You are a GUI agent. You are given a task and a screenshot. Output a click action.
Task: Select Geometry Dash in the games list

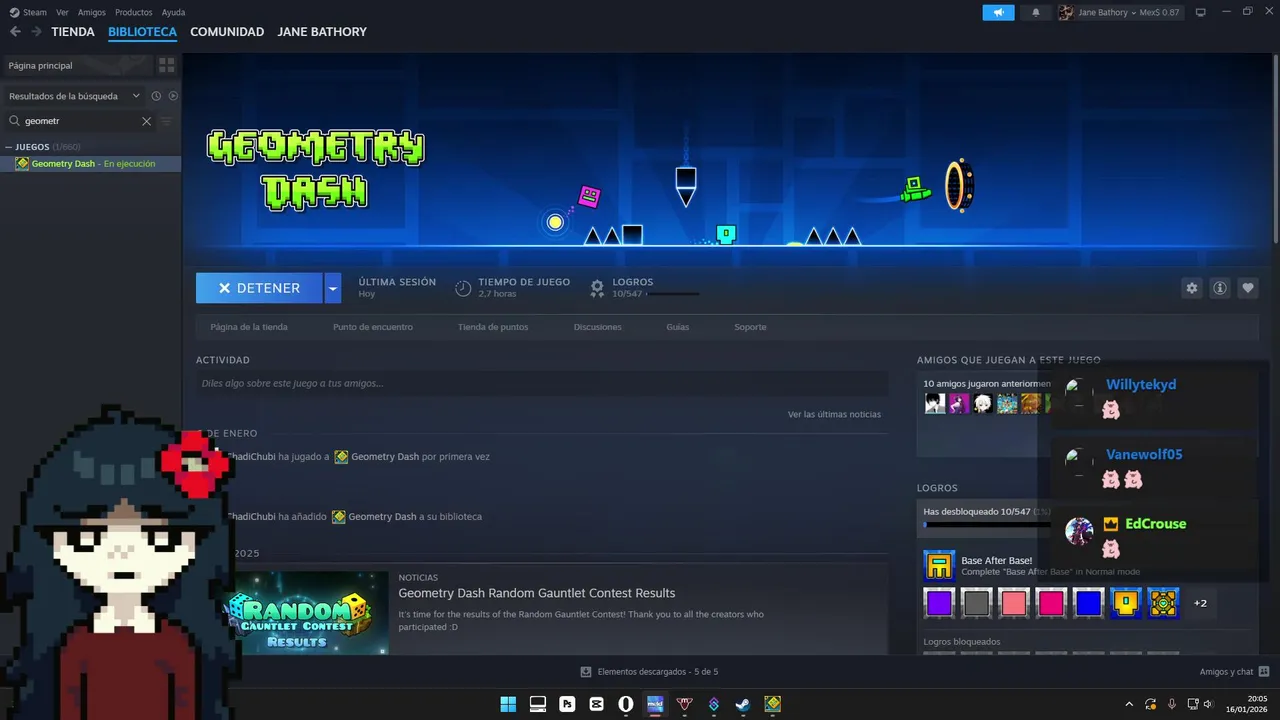pyautogui.click(x=91, y=164)
